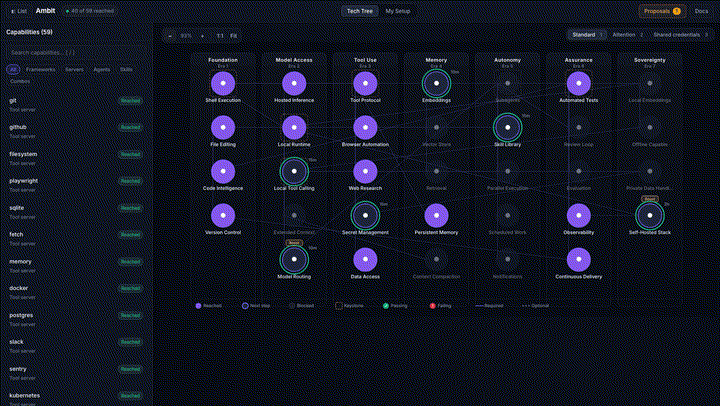Select the Local Embeddings node
The height and width of the screenshot is (406, 720).
(x=650, y=84)
